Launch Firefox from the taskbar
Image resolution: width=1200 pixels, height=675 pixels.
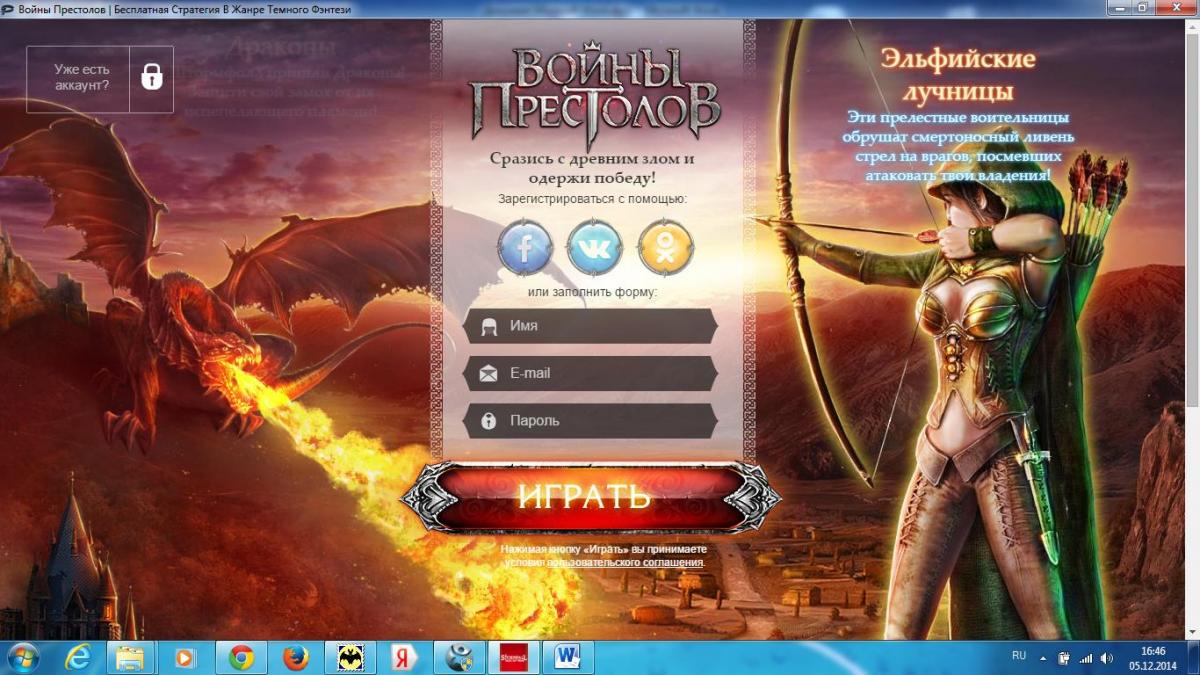294,657
